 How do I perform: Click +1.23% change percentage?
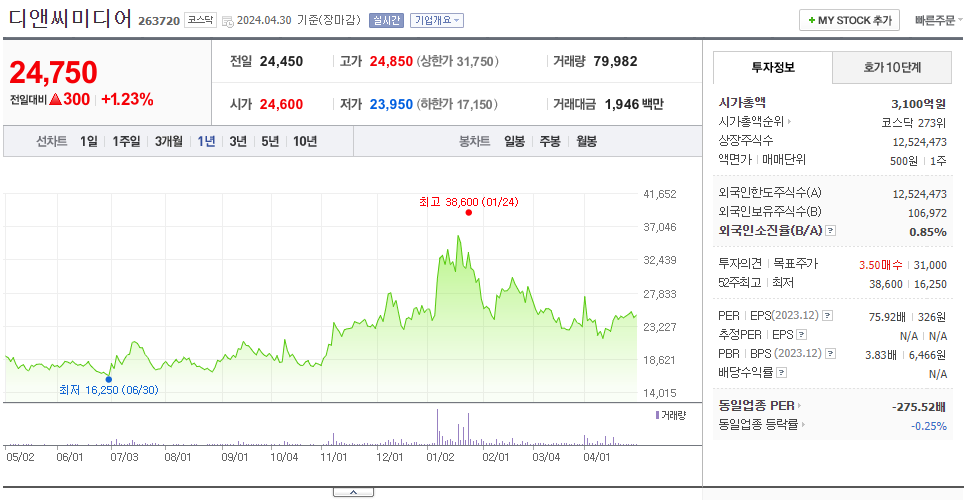[127, 99]
